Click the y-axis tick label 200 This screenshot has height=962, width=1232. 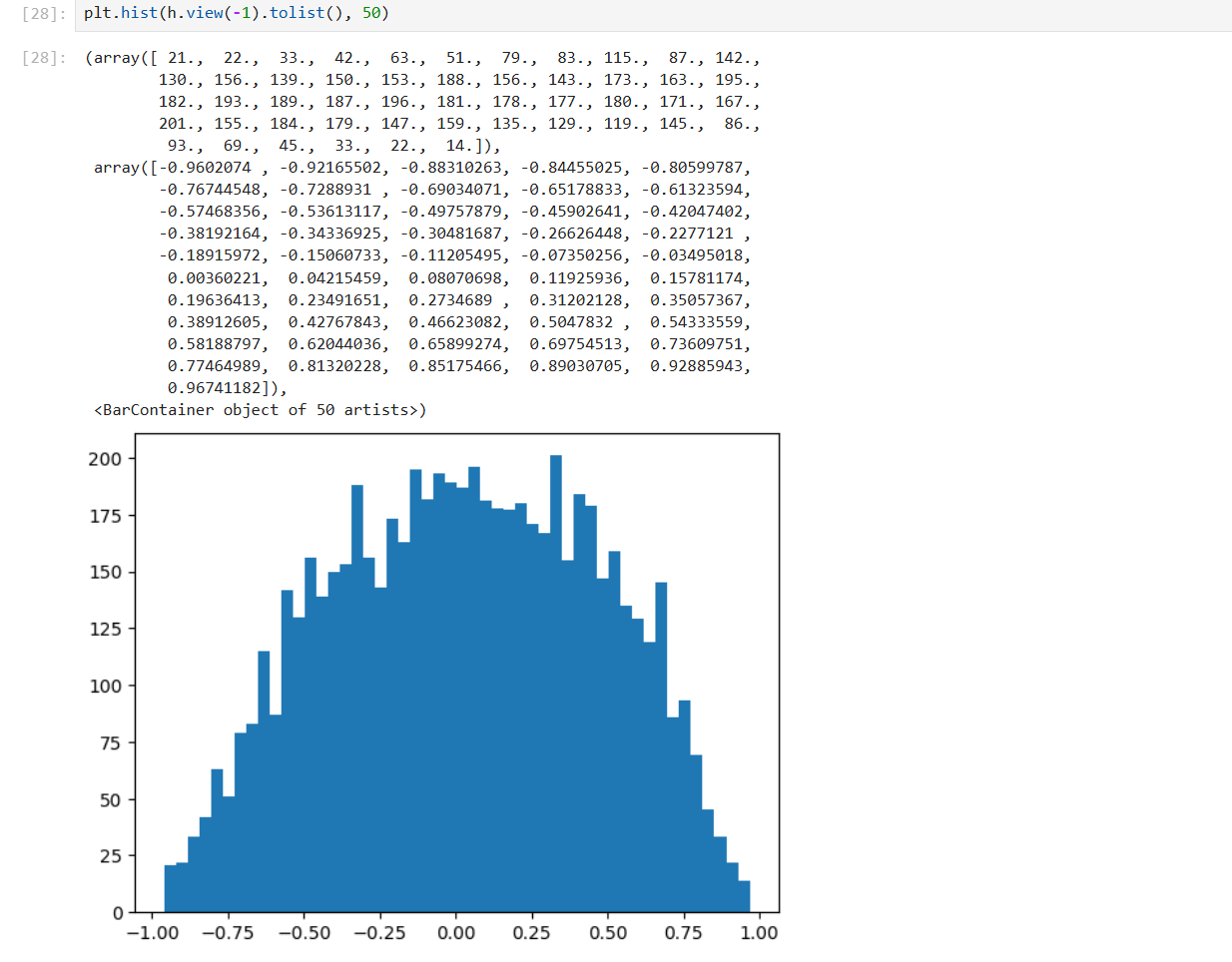point(105,459)
